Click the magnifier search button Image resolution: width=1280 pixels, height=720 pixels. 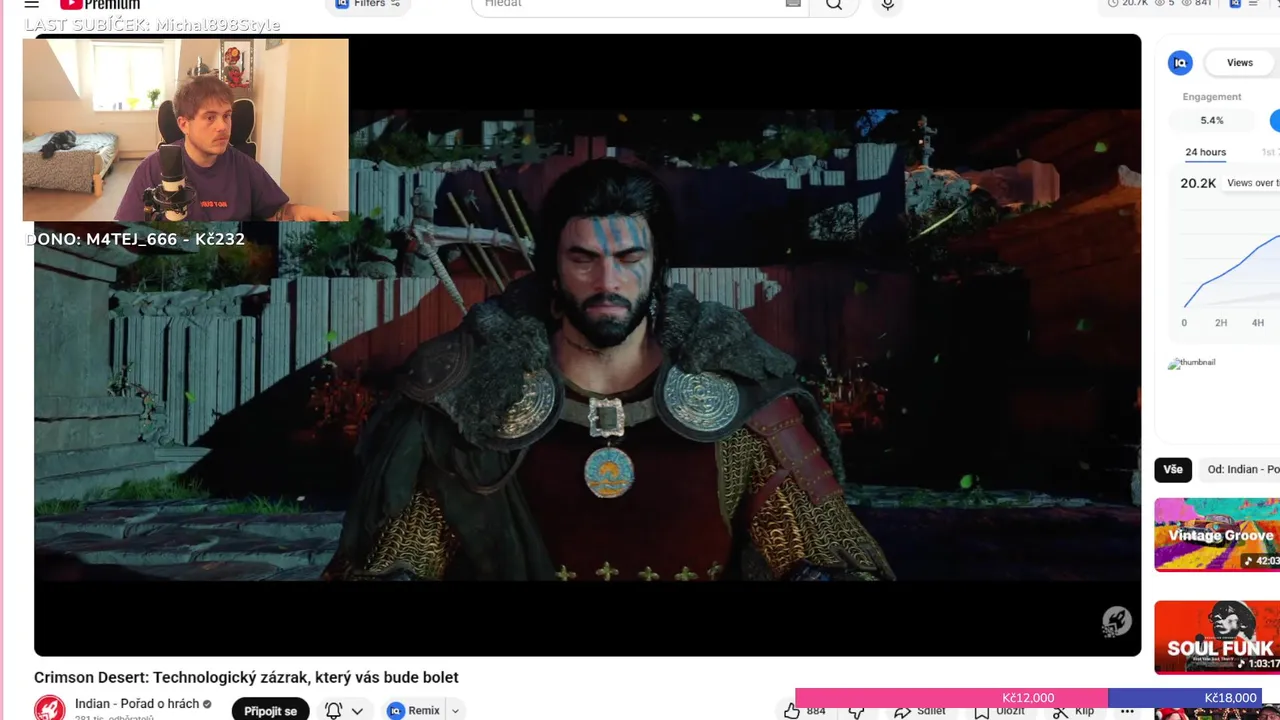tap(833, 5)
